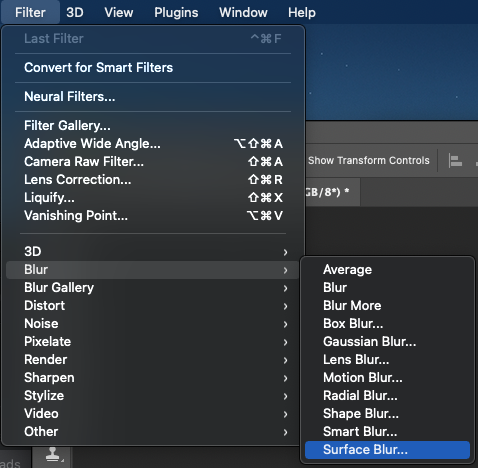This screenshot has width=478, height=468.
Task: Open Filter Gallery
Action: point(153,126)
